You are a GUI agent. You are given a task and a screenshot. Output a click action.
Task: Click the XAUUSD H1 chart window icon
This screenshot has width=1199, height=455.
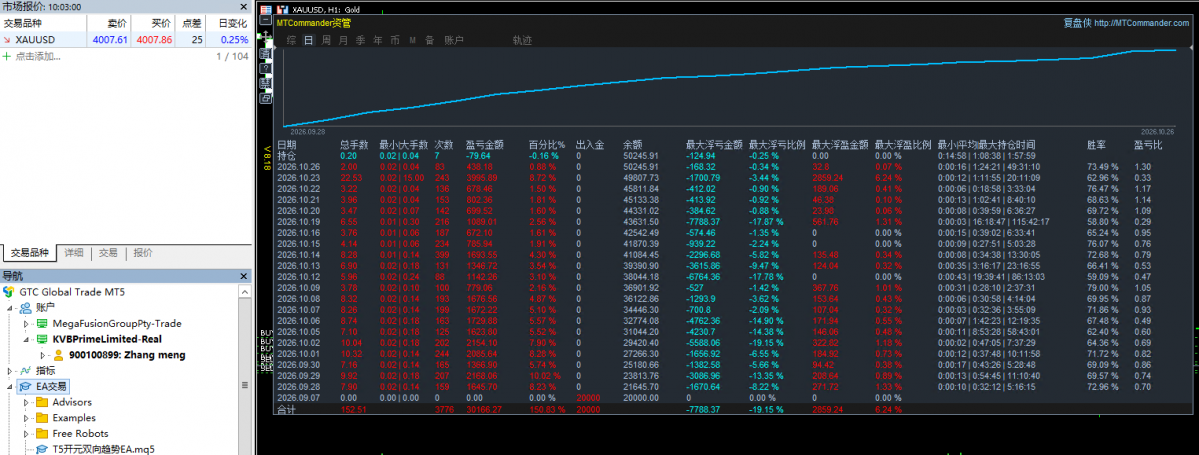(x=283, y=10)
